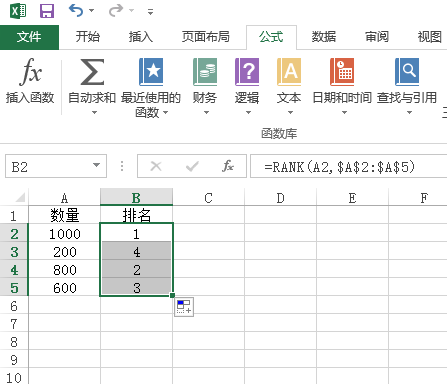
Task: Switch to the 数据 tab
Action: point(324,37)
